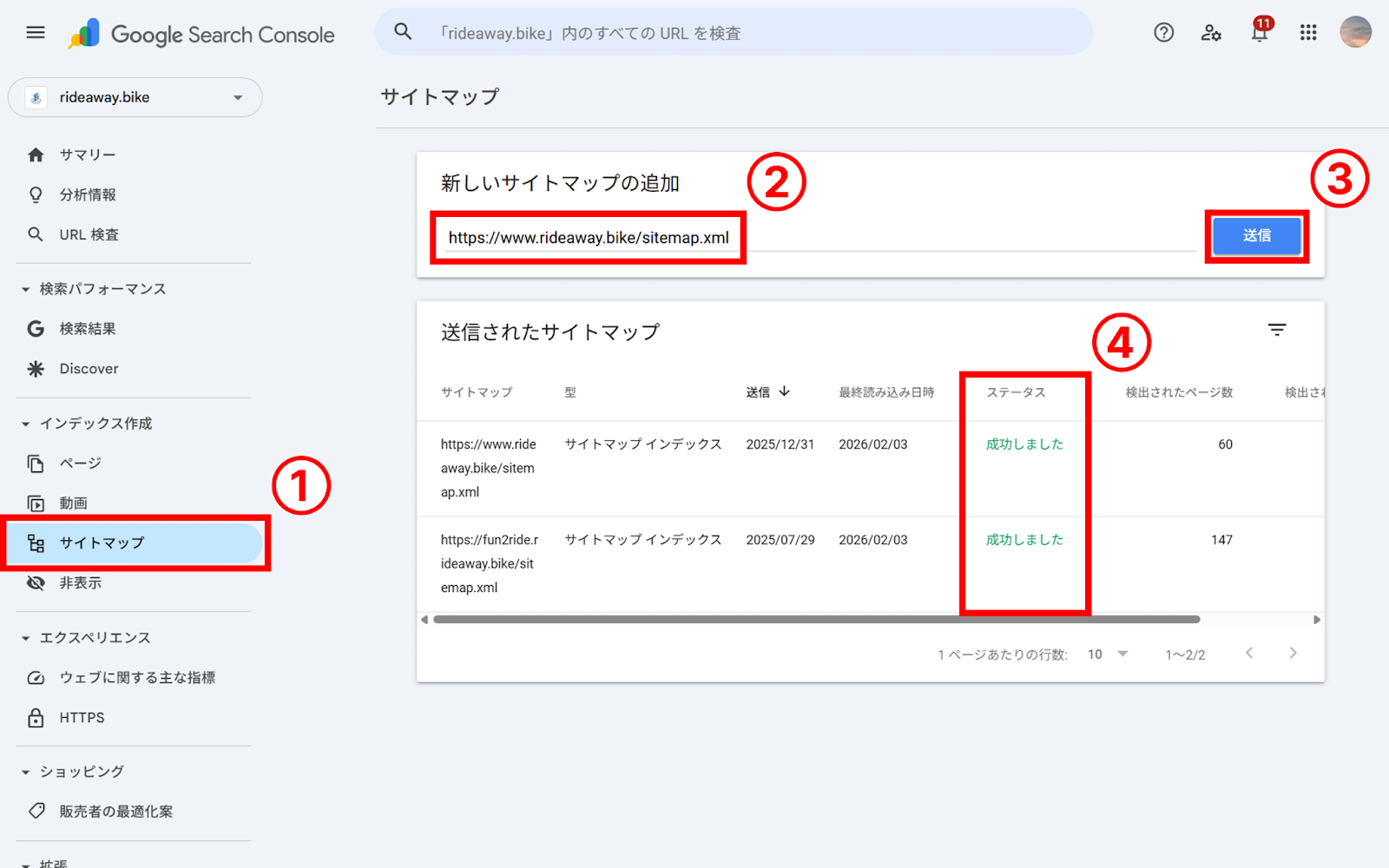Open Help with the question mark icon
This screenshot has height=868, width=1389.
pyautogui.click(x=1162, y=32)
